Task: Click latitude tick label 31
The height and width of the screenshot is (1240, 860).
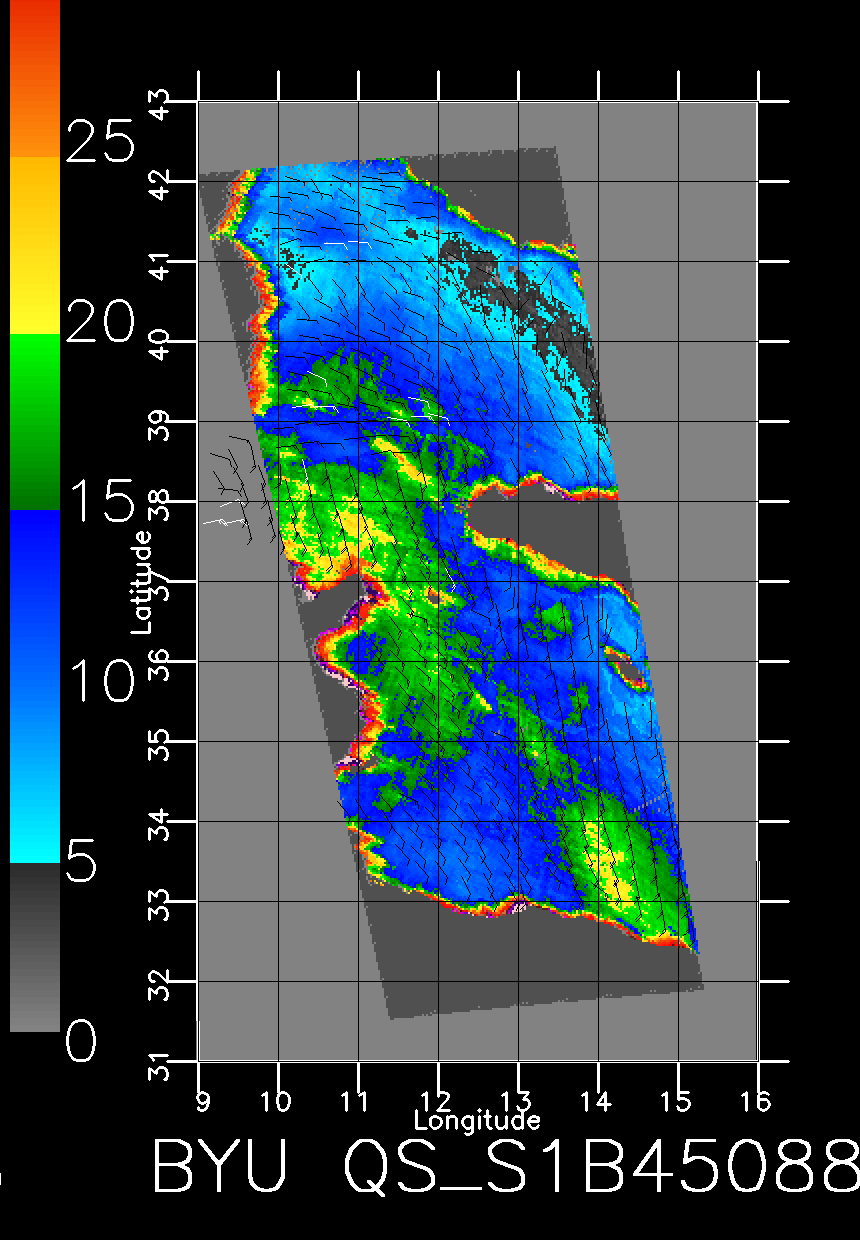Action: pos(160,1064)
